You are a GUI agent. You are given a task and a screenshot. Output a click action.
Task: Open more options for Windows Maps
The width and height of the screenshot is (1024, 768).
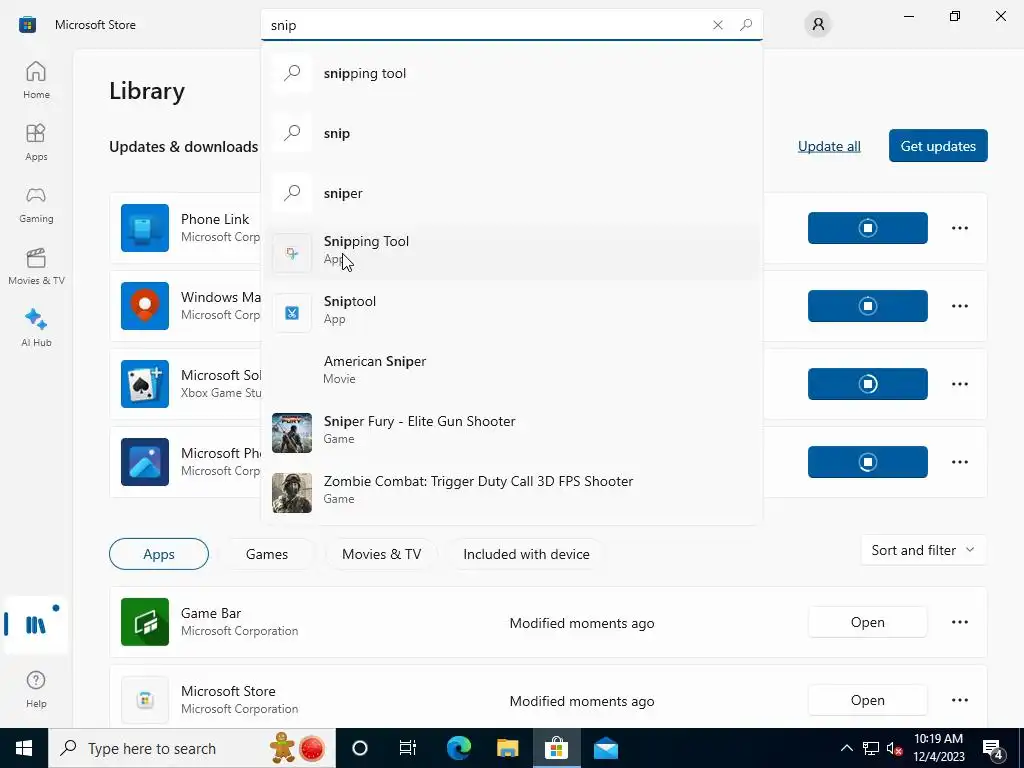click(x=959, y=306)
